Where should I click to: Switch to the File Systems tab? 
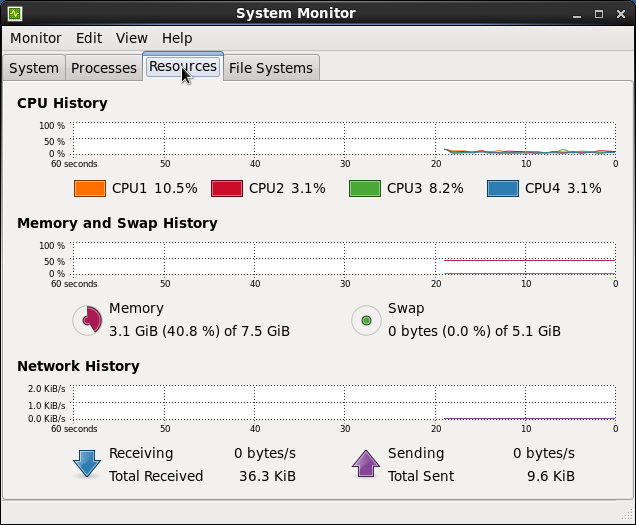tap(271, 68)
